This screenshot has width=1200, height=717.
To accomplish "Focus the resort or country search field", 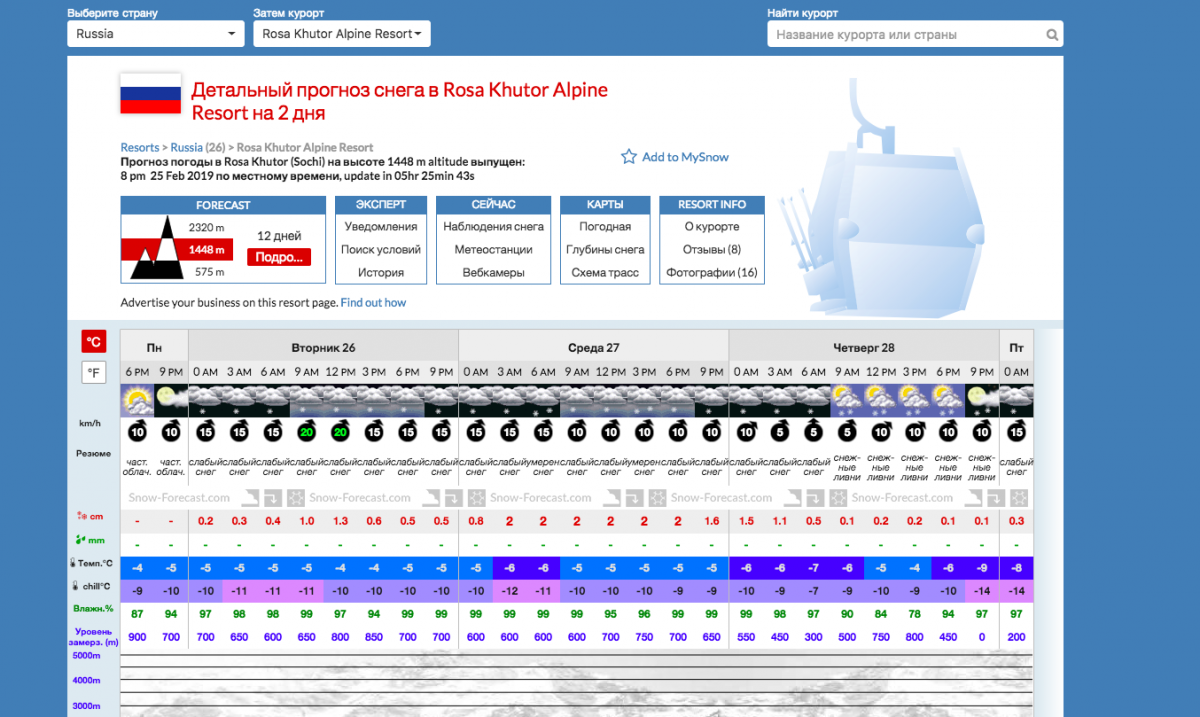I will (915, 34).
